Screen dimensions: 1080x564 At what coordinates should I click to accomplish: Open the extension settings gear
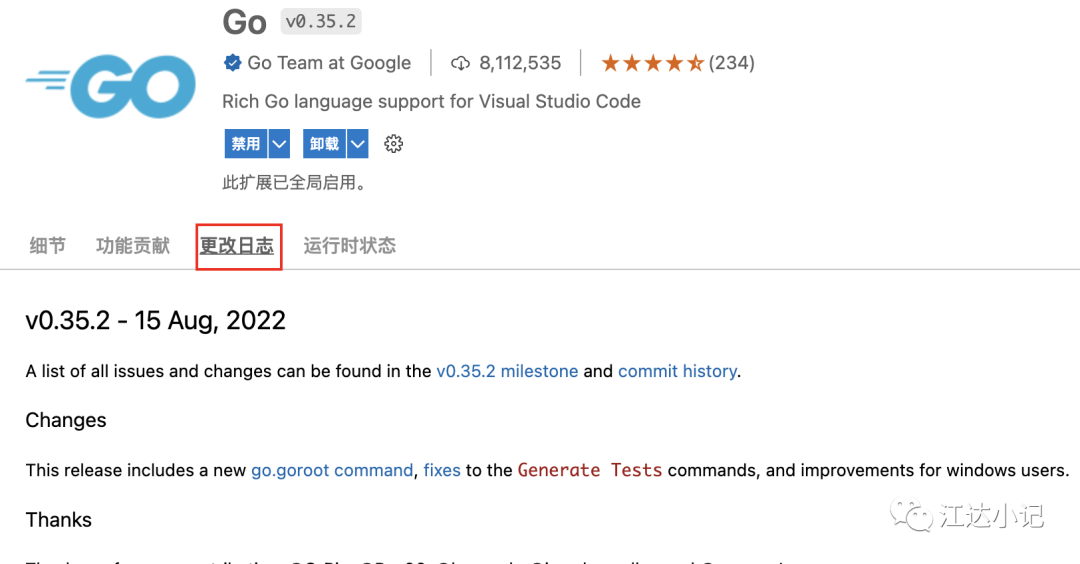pyautogui.click(x=393, y=144)
